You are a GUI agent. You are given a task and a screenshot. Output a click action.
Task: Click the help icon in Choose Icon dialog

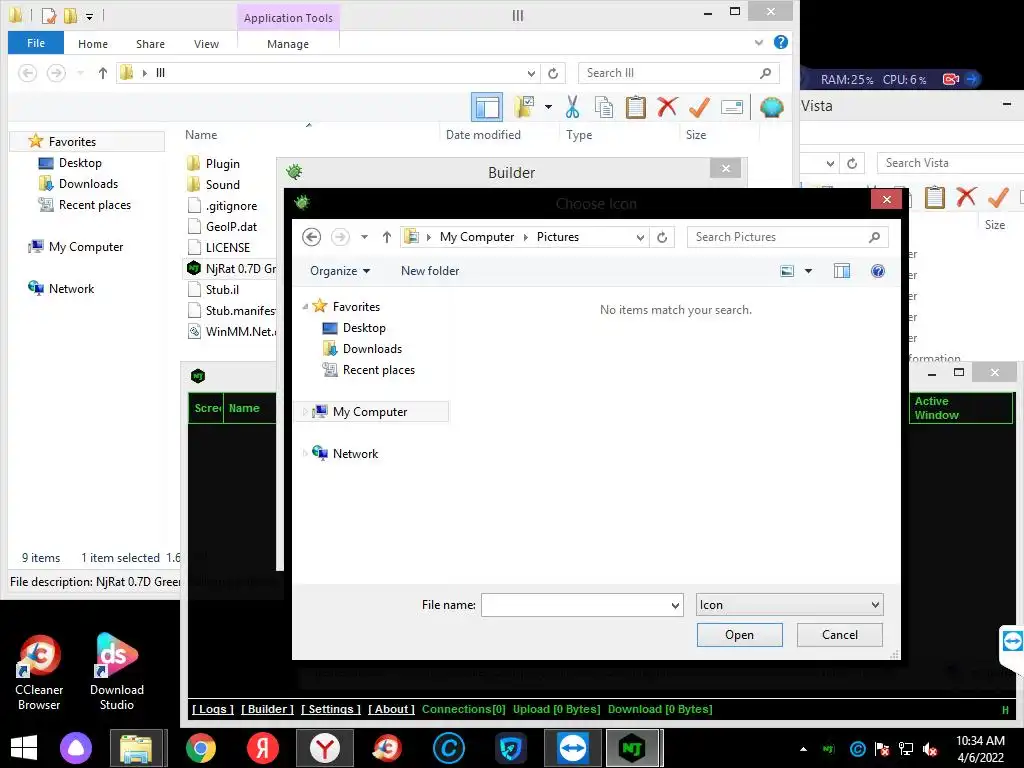click(x=878, y=271)
